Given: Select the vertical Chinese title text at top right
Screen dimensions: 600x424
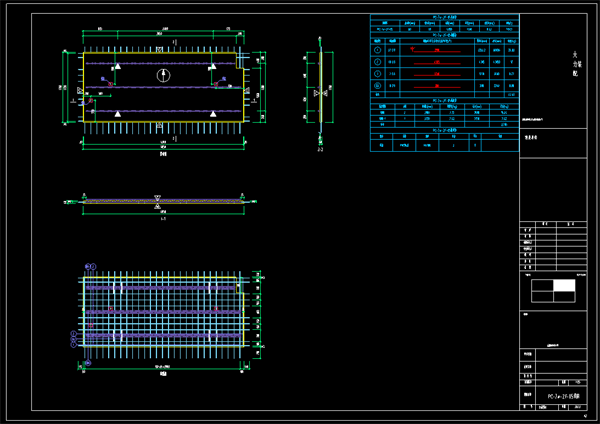Looking at the screenshot, I should [x=577, y=64].
